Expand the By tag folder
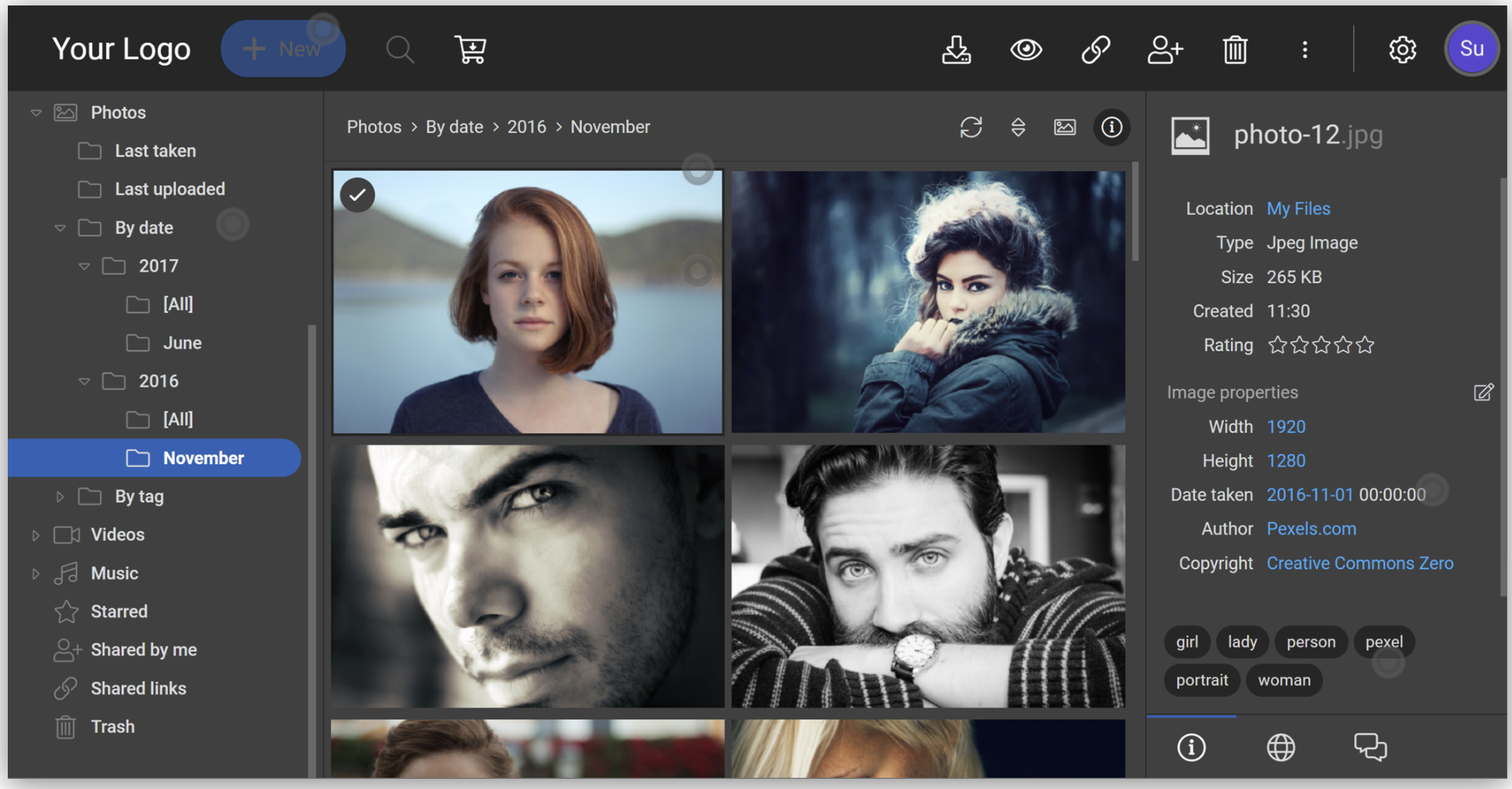 (x=60, y=497)
